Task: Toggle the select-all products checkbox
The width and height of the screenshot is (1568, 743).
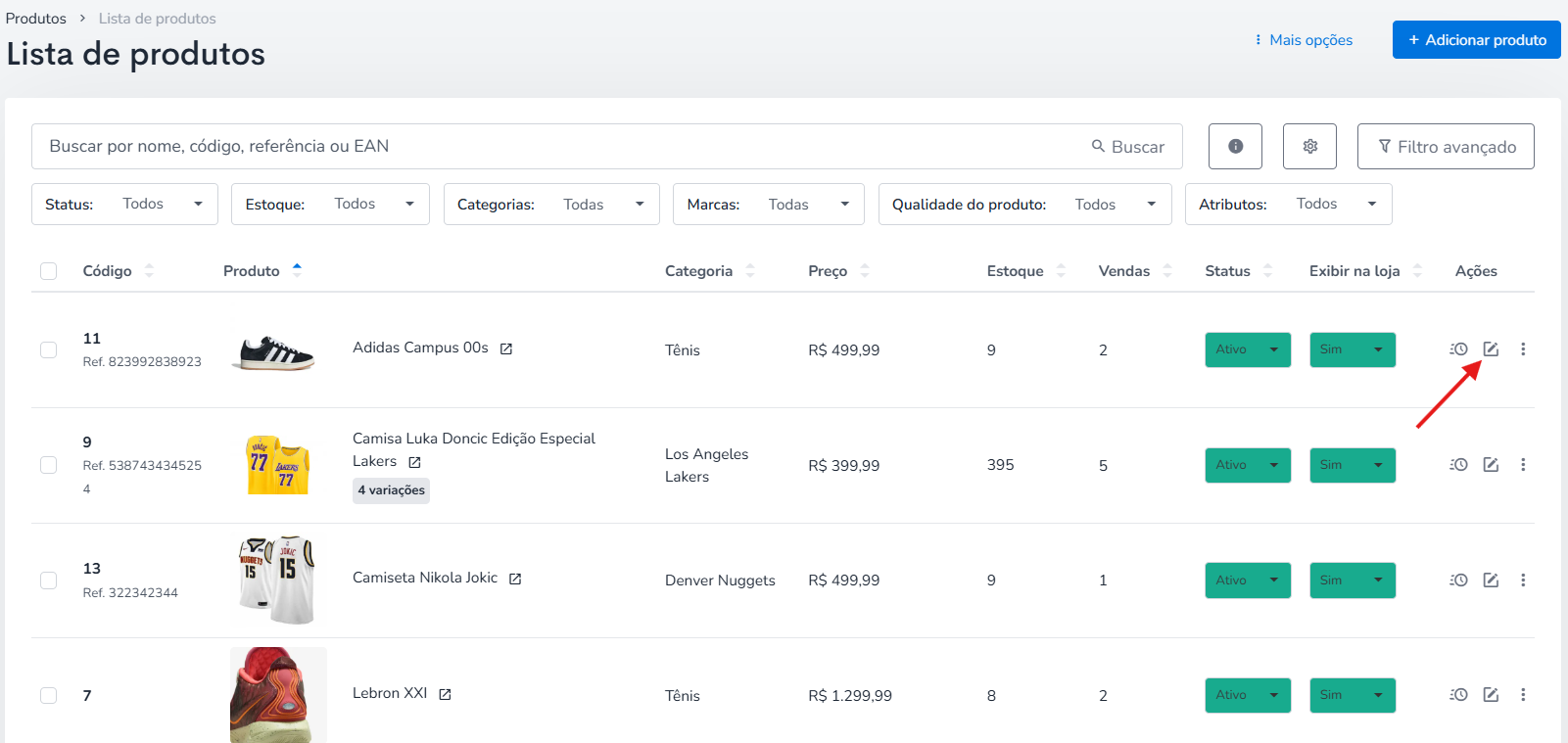Action: pos(48,271)
